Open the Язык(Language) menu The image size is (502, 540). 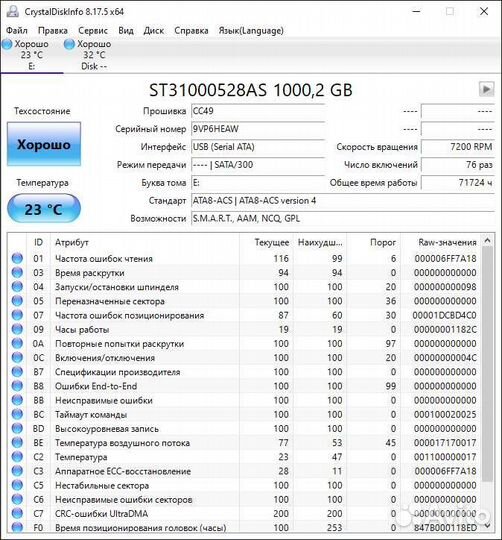tap(251, 31)
